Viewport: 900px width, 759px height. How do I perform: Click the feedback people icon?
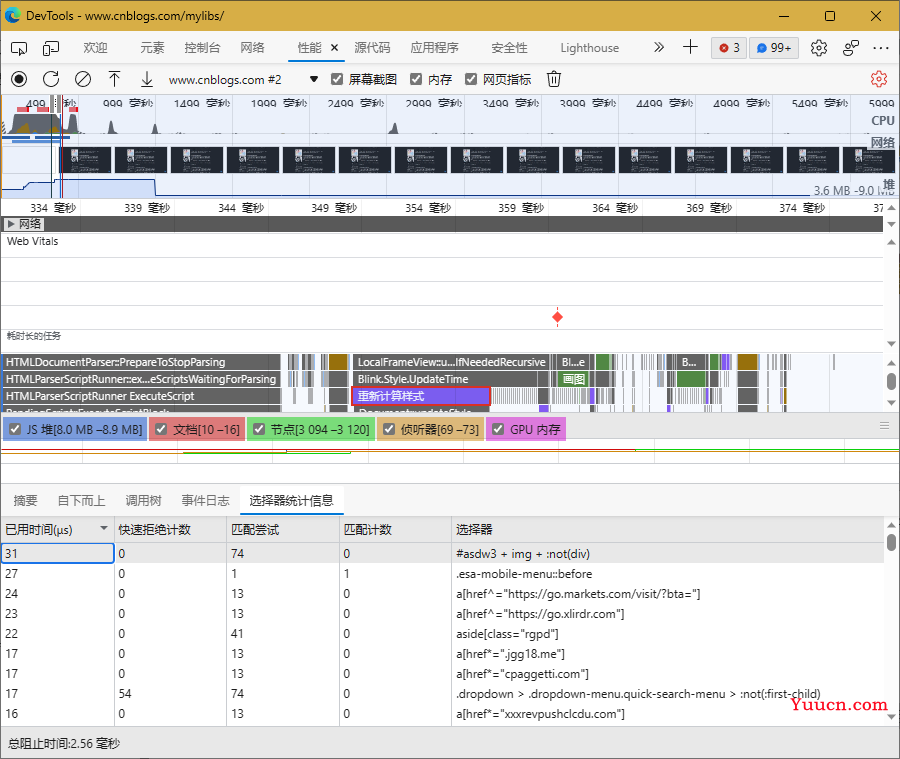(x=851, y=48)
